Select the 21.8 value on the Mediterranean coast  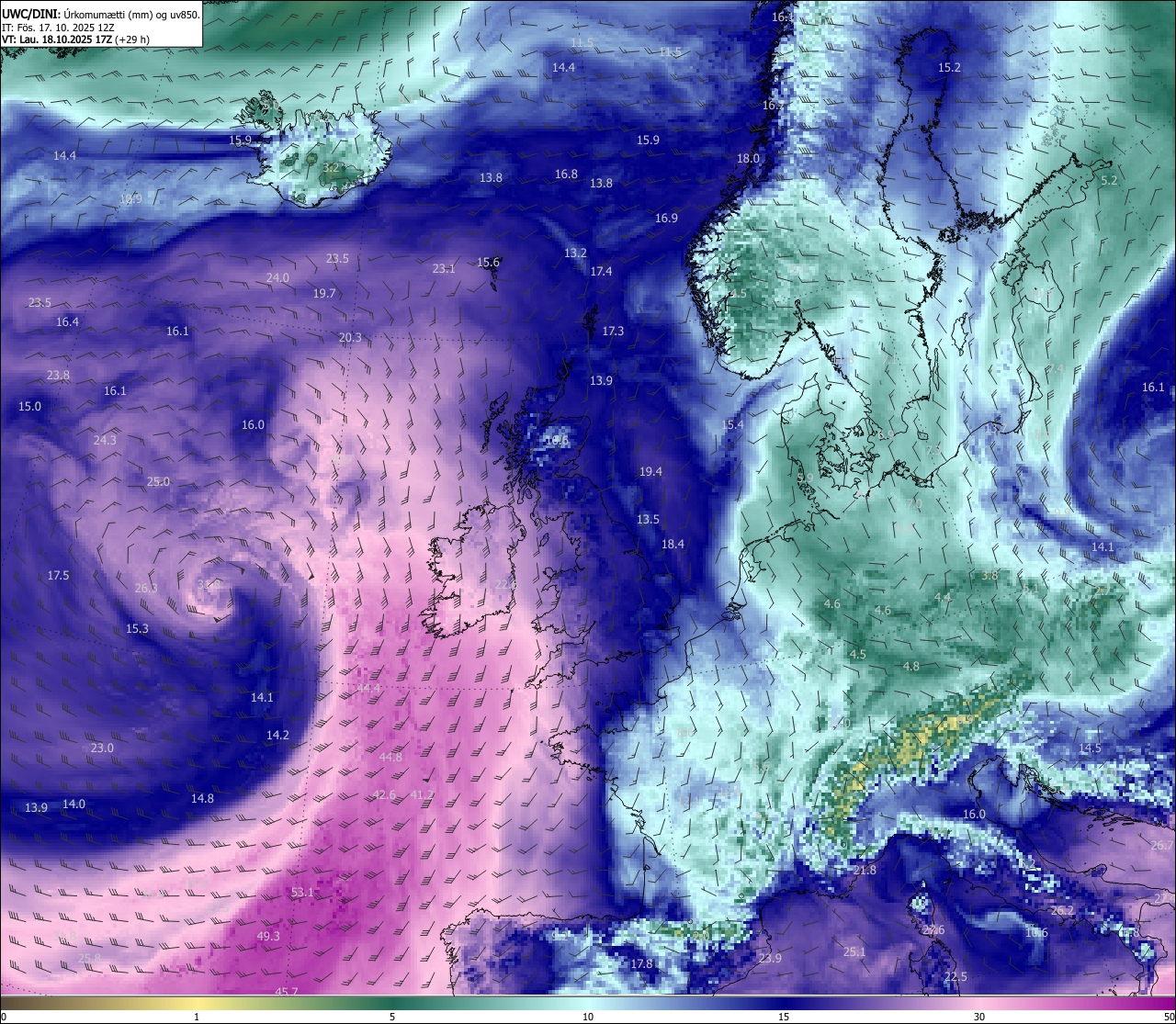point(865,870)
